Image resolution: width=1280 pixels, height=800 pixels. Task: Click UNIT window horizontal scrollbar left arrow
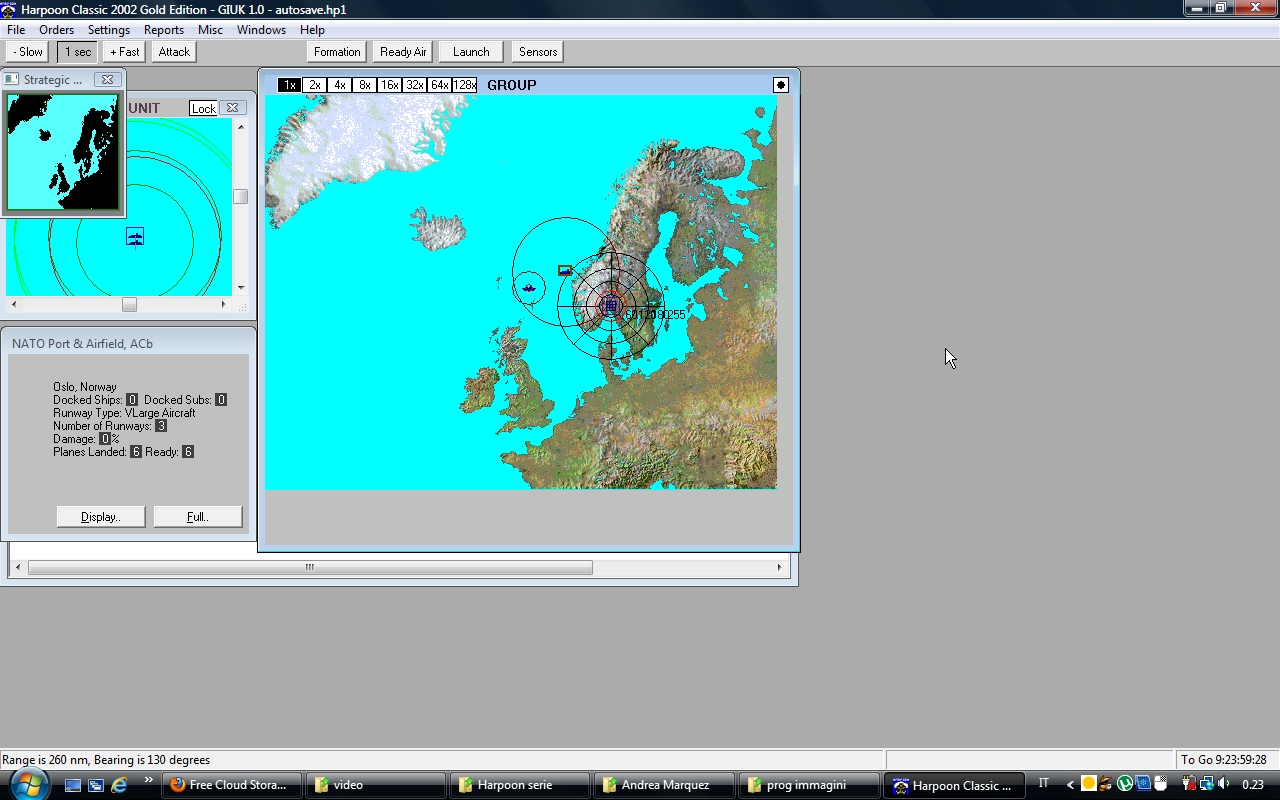13,304
